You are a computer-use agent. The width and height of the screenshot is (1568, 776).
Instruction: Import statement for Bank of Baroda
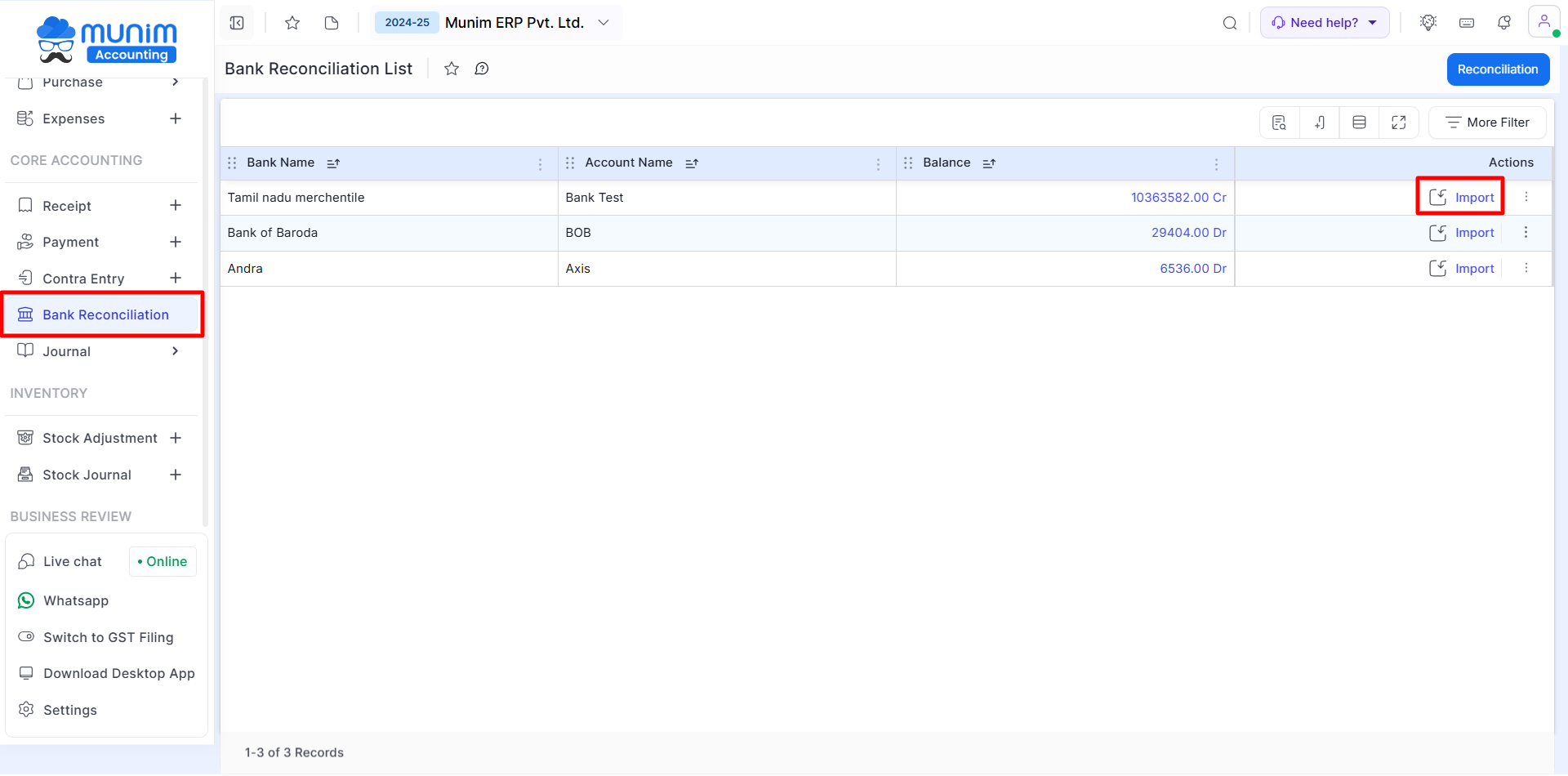point(1462,233)
